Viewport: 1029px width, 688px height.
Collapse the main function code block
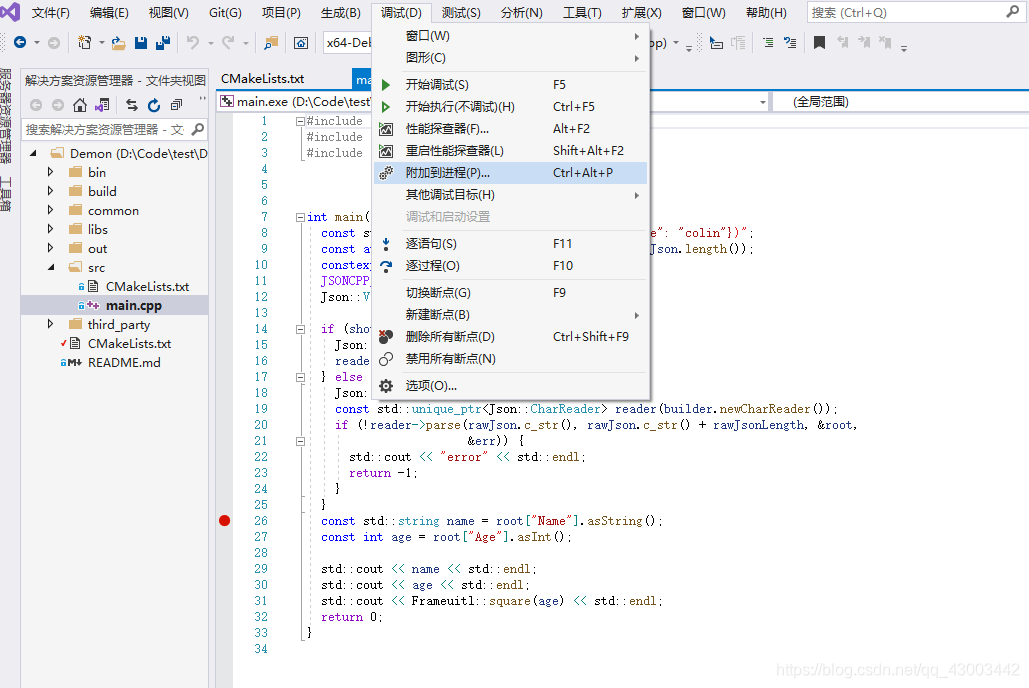pyautogui.click(x=300, y=217)
